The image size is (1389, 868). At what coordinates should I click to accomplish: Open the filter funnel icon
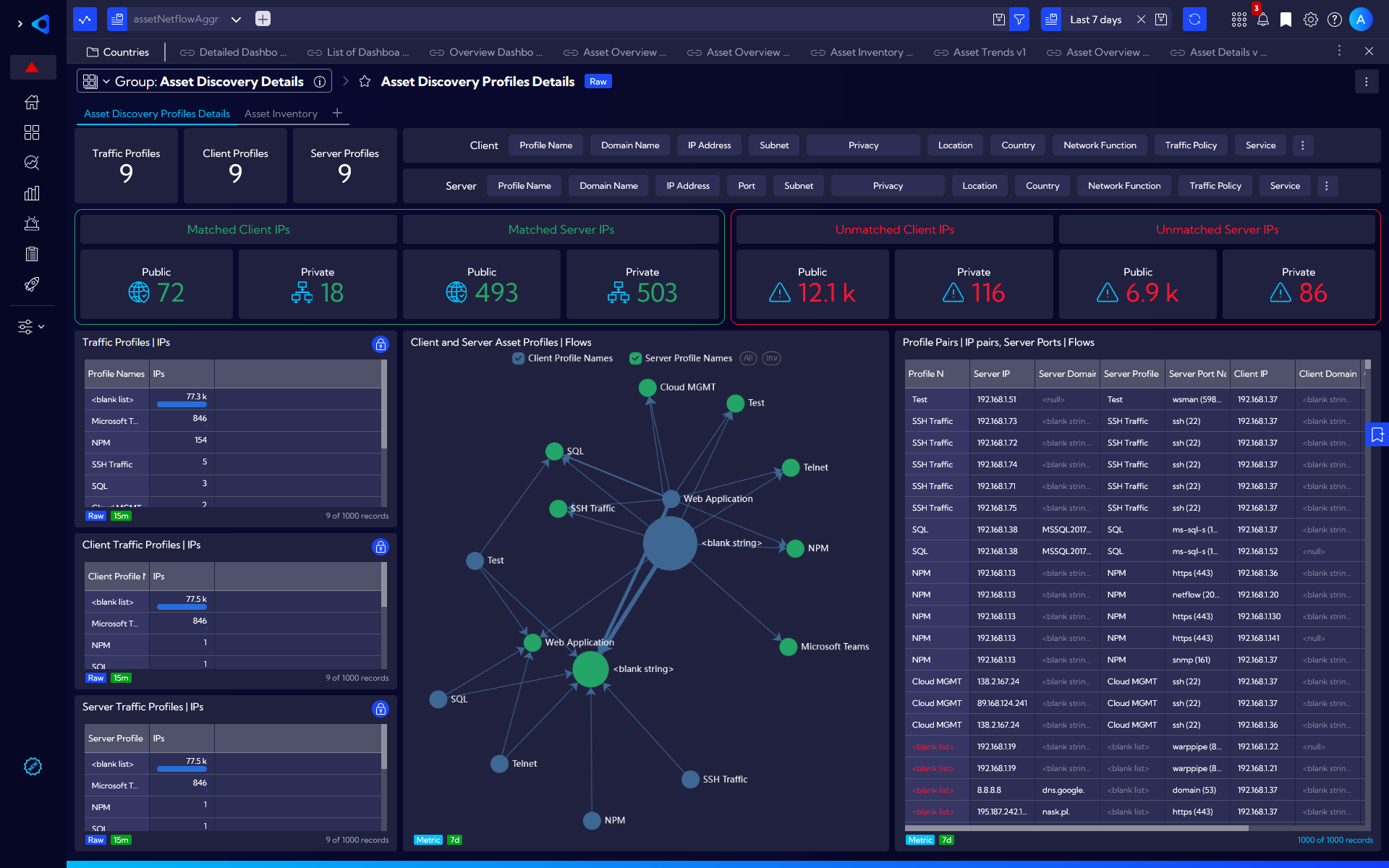pos(1019,20)
